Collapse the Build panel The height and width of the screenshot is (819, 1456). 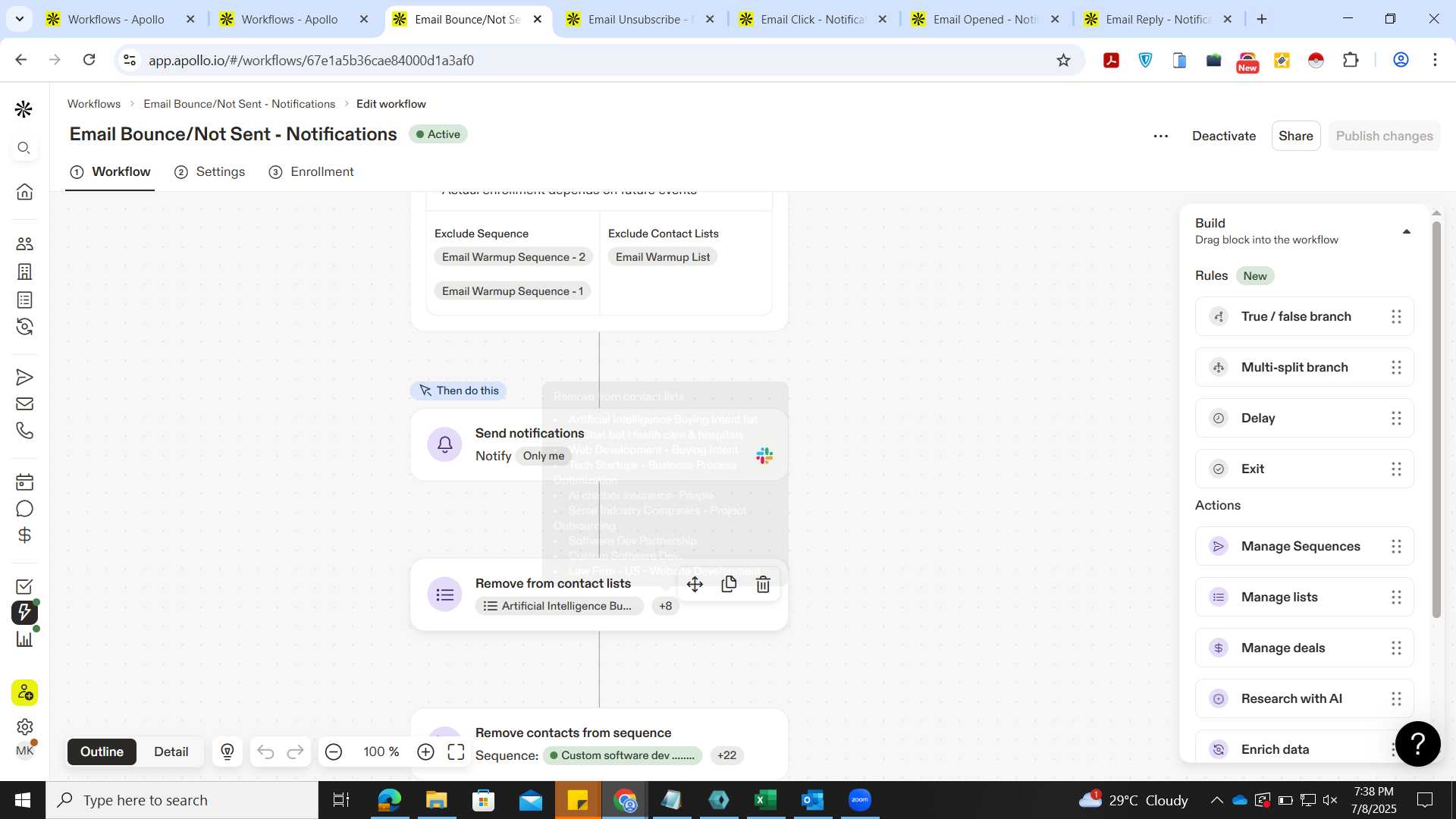coord(1407,232)
